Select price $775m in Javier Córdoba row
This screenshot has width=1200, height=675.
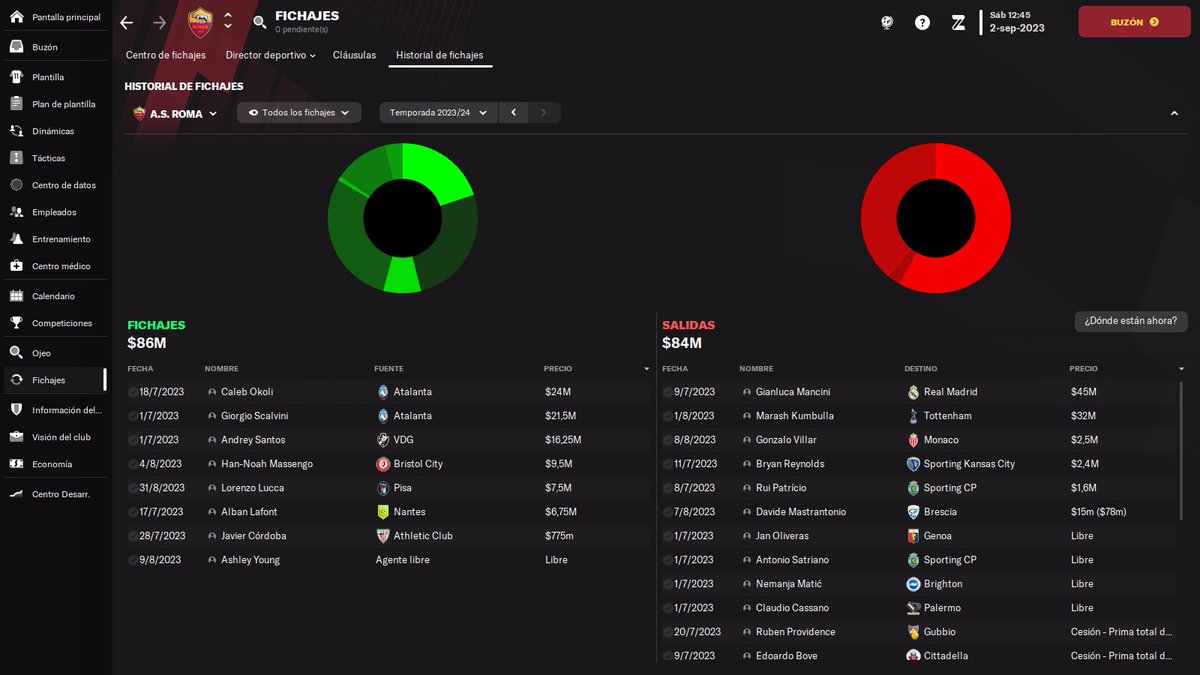point(559,536)
